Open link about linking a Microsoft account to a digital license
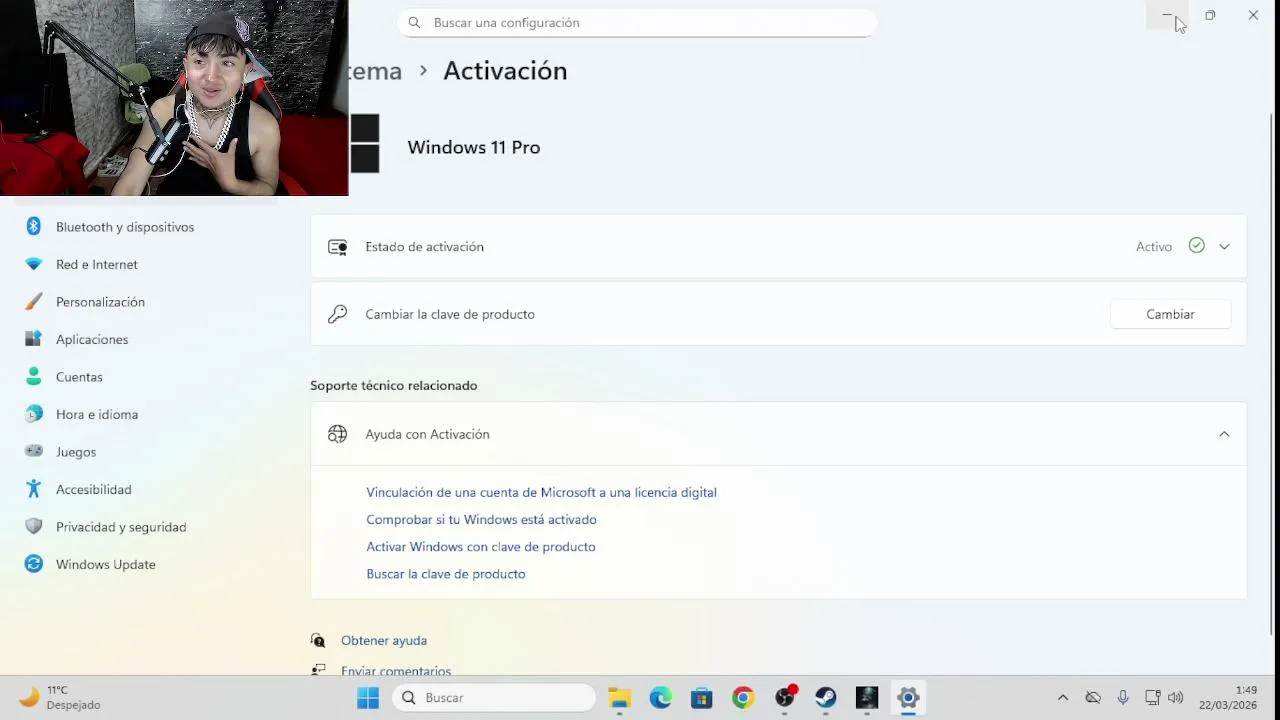Screen dimensions: 1280x720 point(541,492)
